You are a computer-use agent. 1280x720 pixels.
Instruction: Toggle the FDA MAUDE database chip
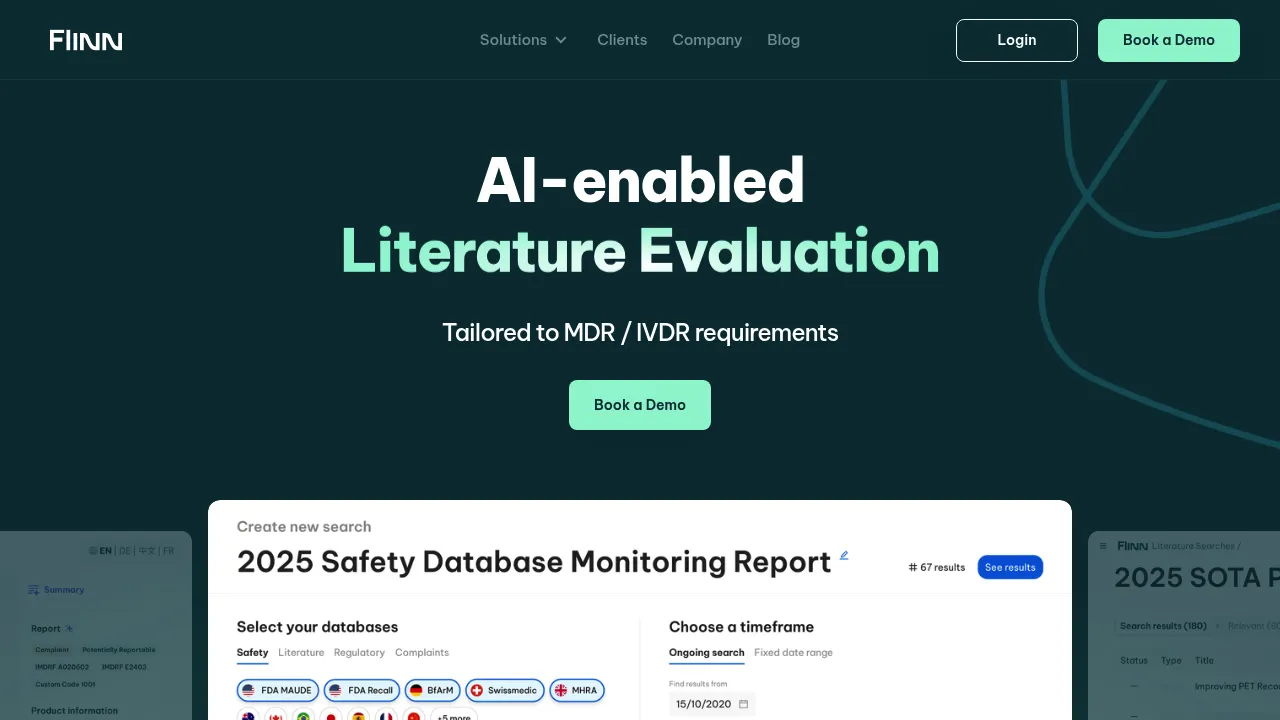278,690
